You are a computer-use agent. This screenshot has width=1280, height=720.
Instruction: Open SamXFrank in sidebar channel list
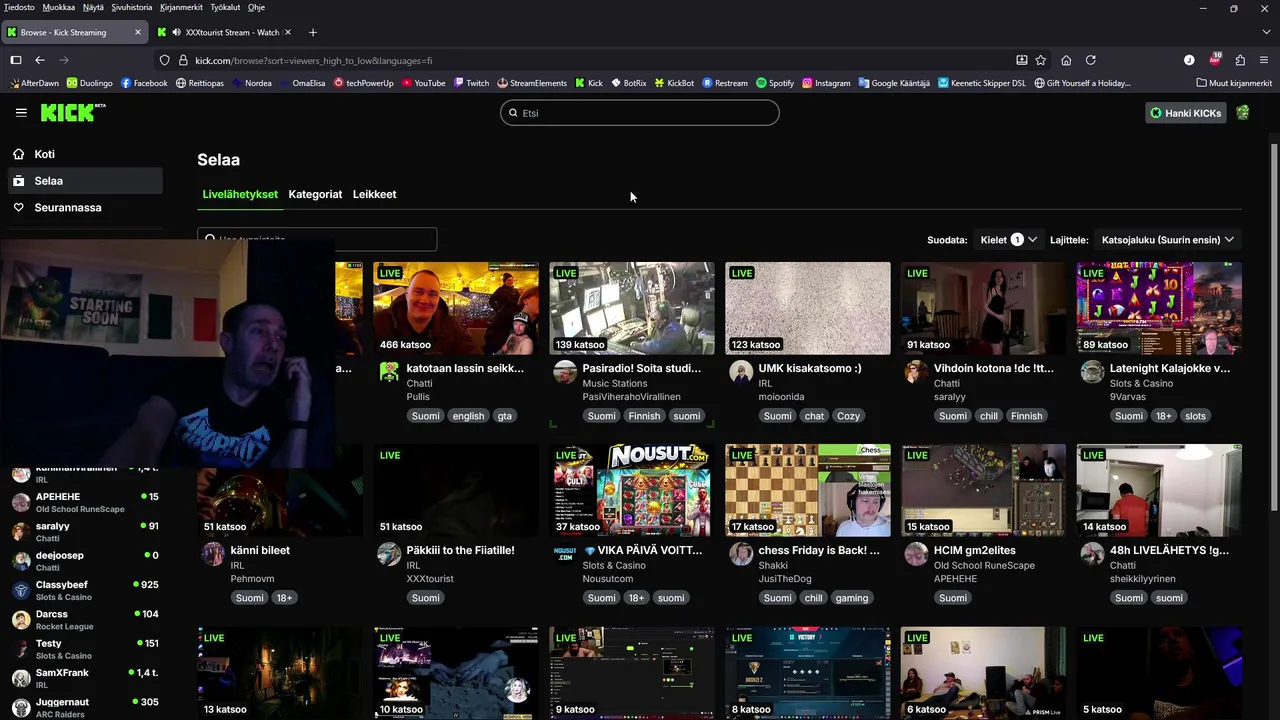click(x=84, y=678)
